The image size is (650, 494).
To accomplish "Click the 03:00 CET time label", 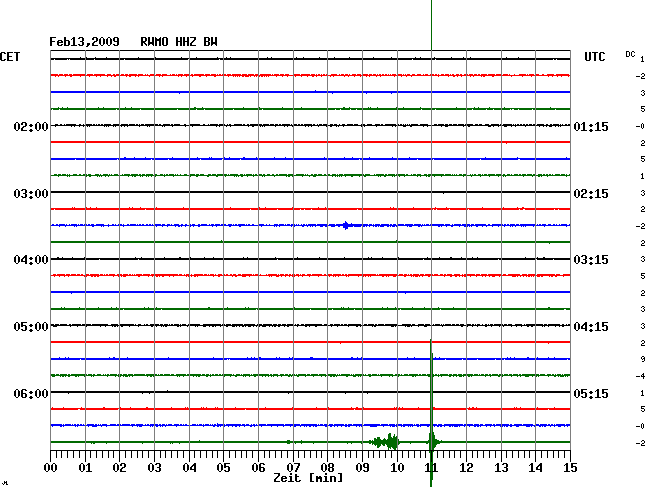I will [x=31, y=194].
